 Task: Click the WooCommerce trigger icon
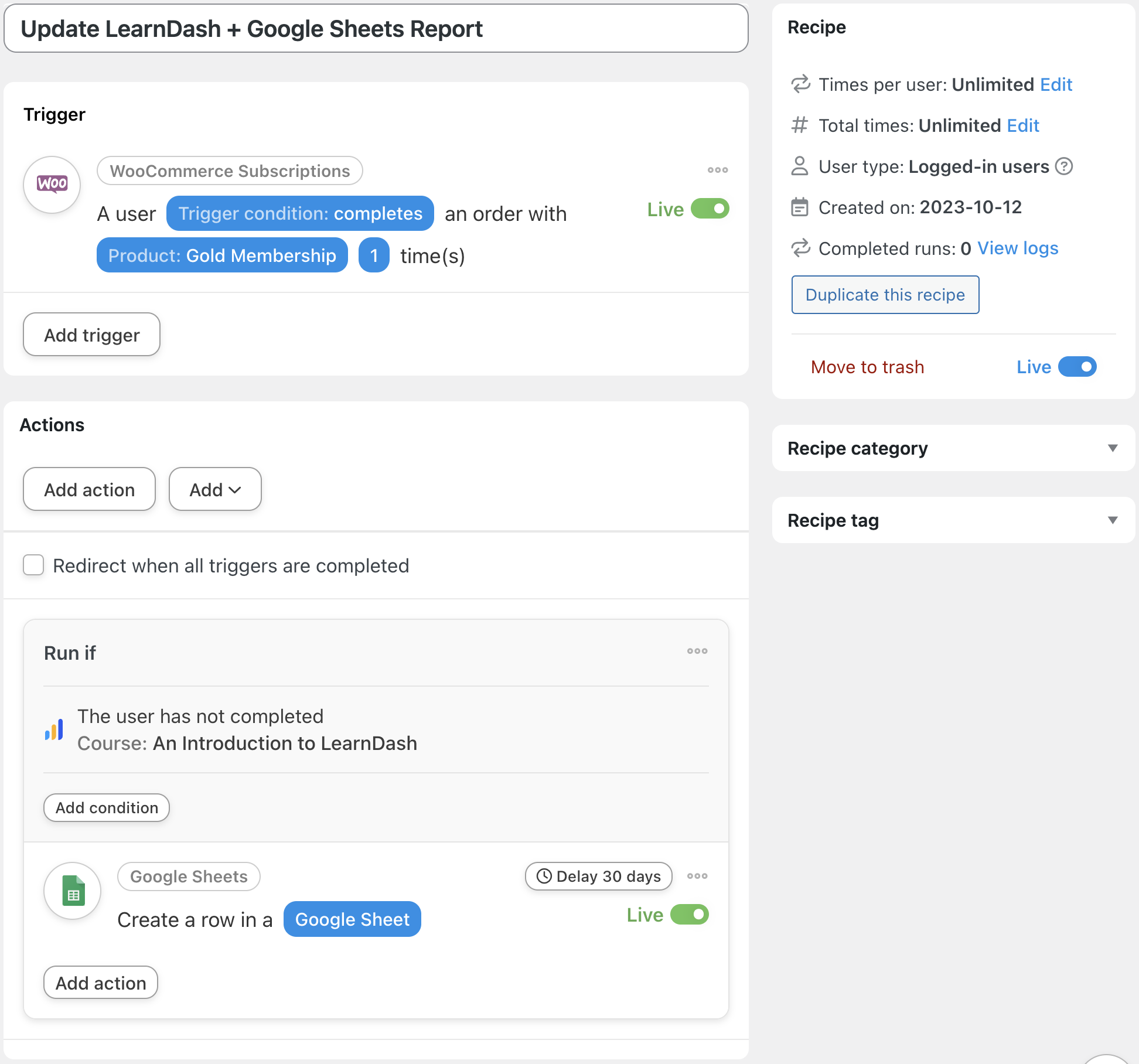[52, 185]
